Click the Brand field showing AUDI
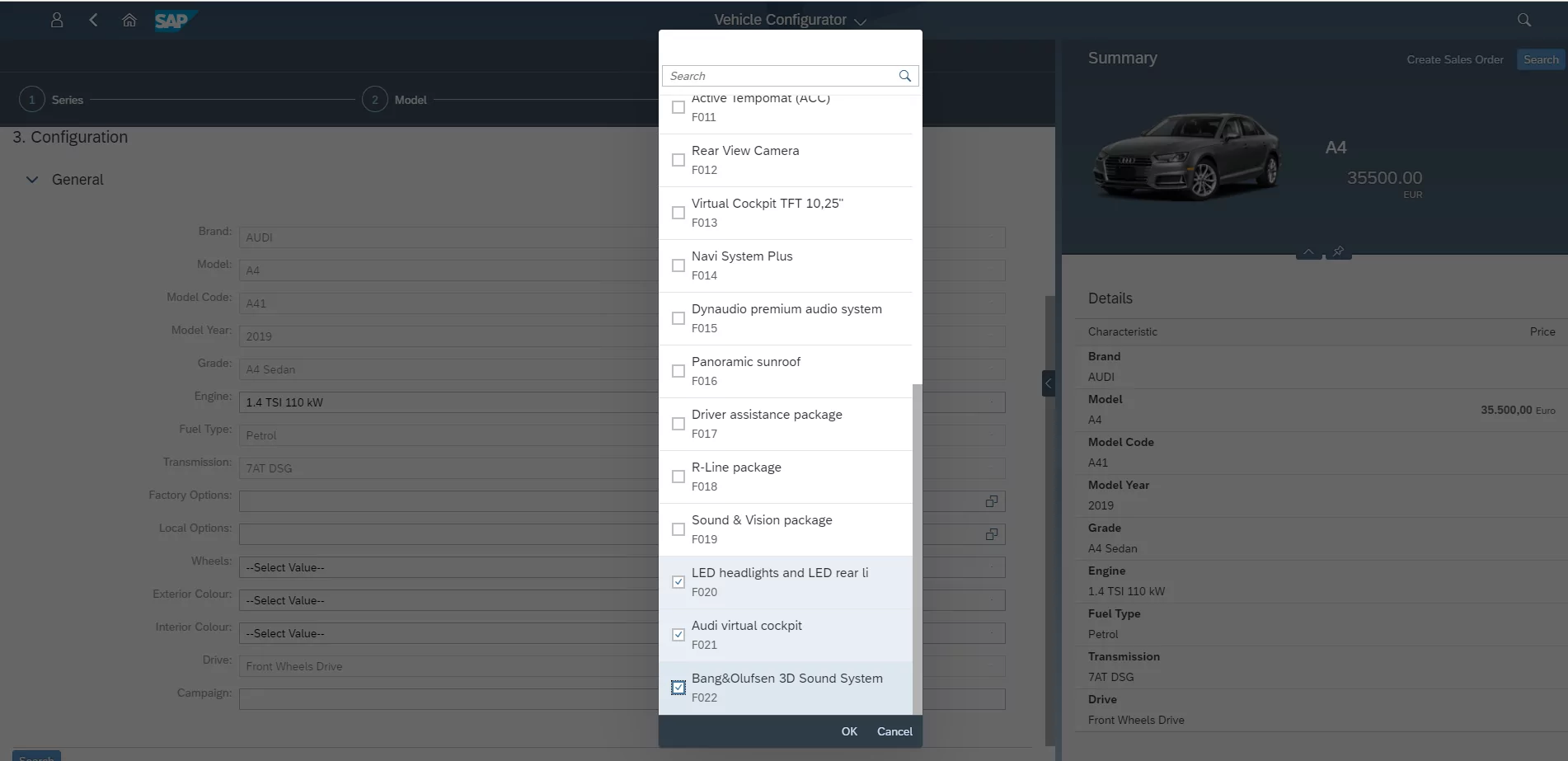 [x=622, y=237]
